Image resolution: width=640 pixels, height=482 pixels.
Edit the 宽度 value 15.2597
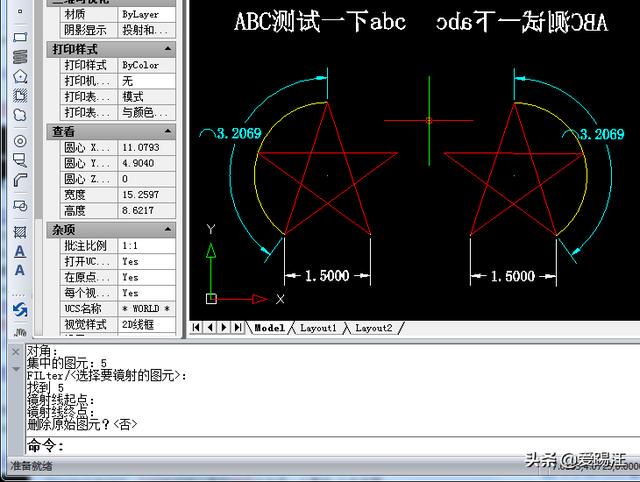tap(147, 195)
